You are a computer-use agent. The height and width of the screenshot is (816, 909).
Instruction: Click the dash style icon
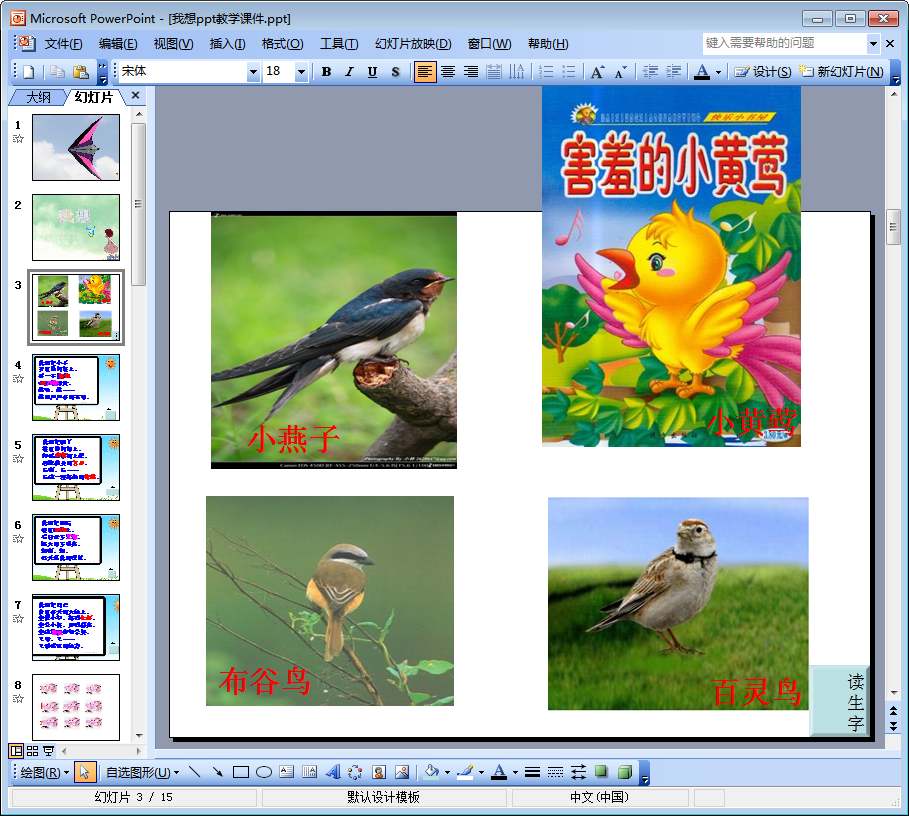pos(555,772)
